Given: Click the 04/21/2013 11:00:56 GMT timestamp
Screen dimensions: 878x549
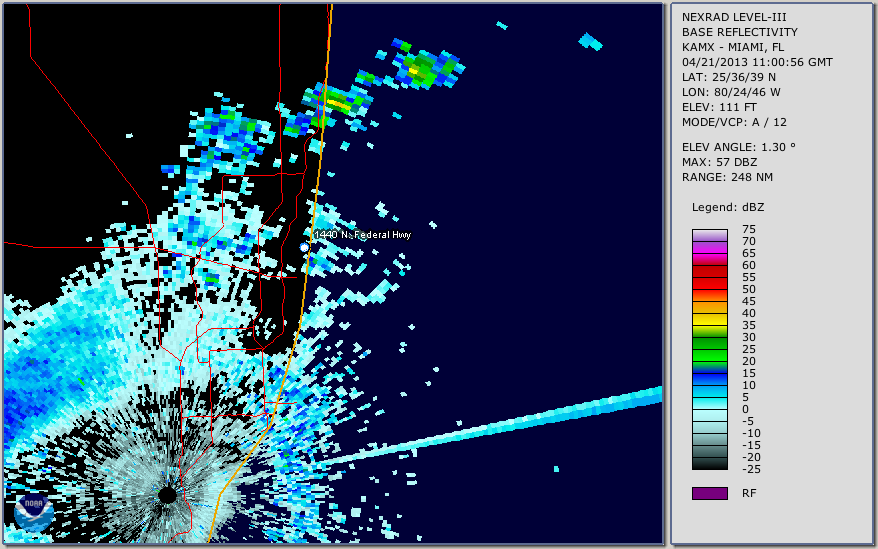Looking at the screenshot, I should point(757,62).
